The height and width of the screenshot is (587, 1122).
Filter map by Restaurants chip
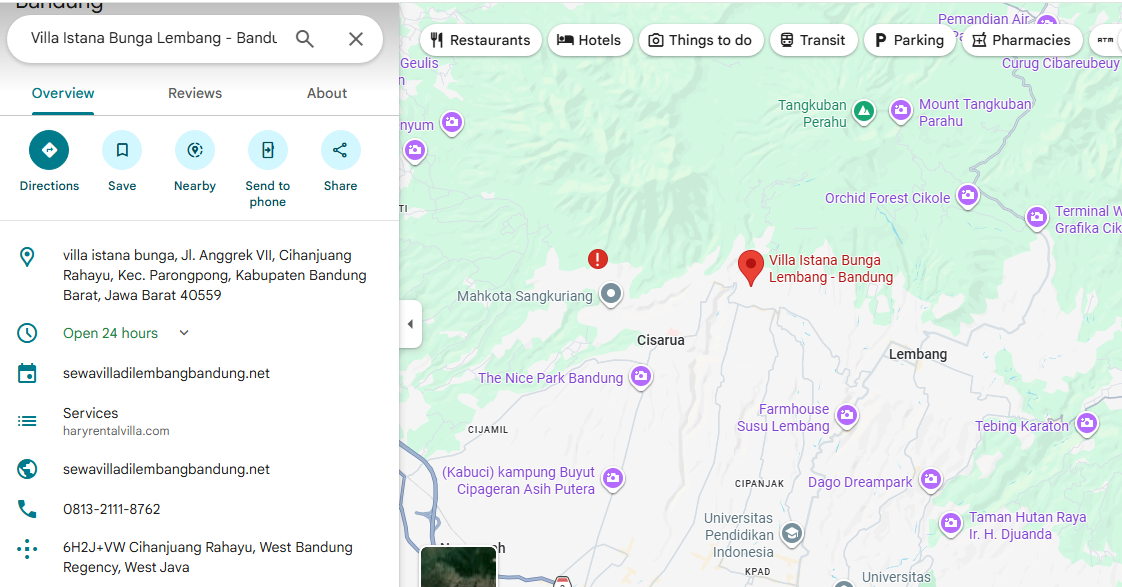pyautogui.click(x=481, y=40)
